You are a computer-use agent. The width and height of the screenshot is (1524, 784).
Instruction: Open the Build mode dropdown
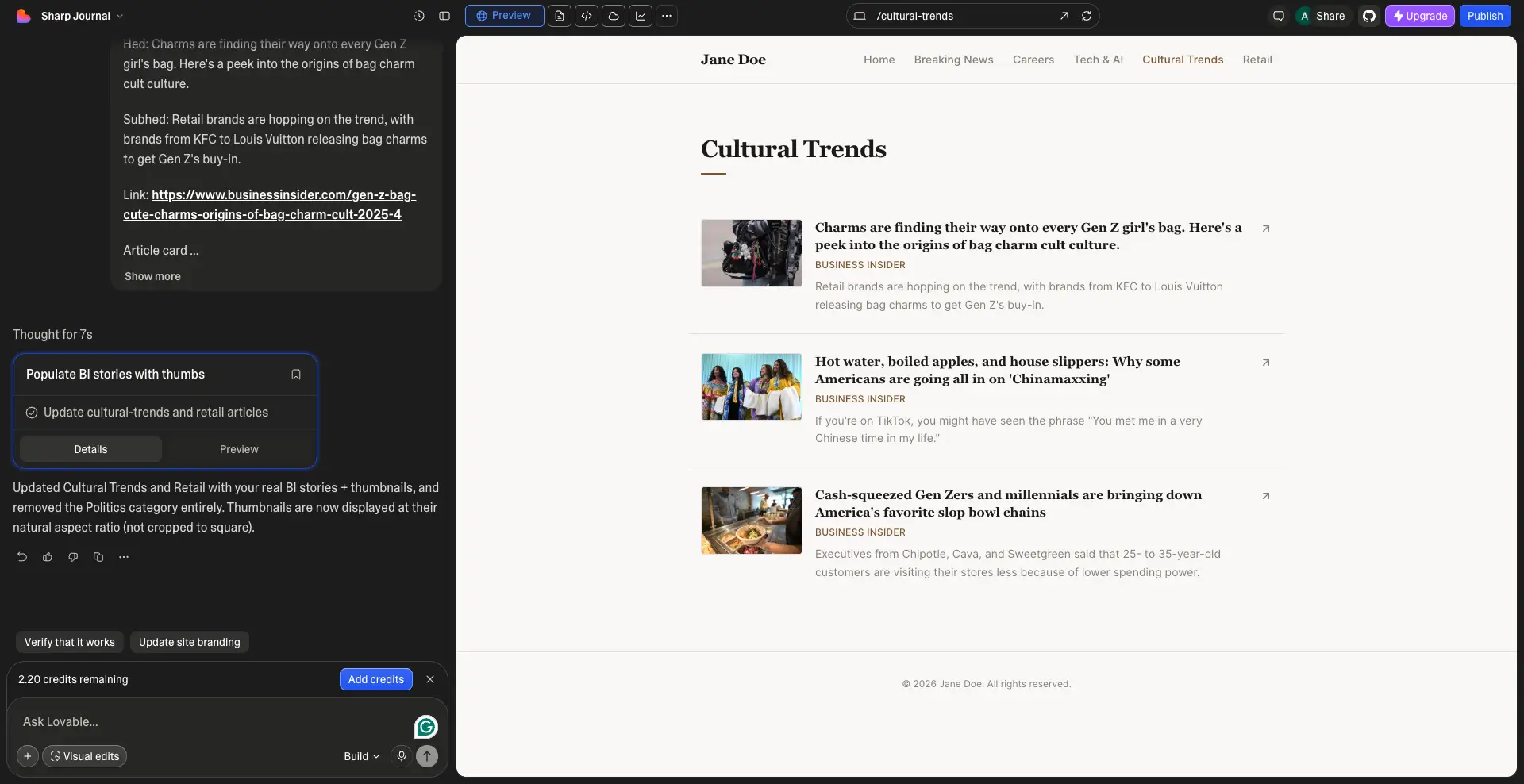[361, 756]
